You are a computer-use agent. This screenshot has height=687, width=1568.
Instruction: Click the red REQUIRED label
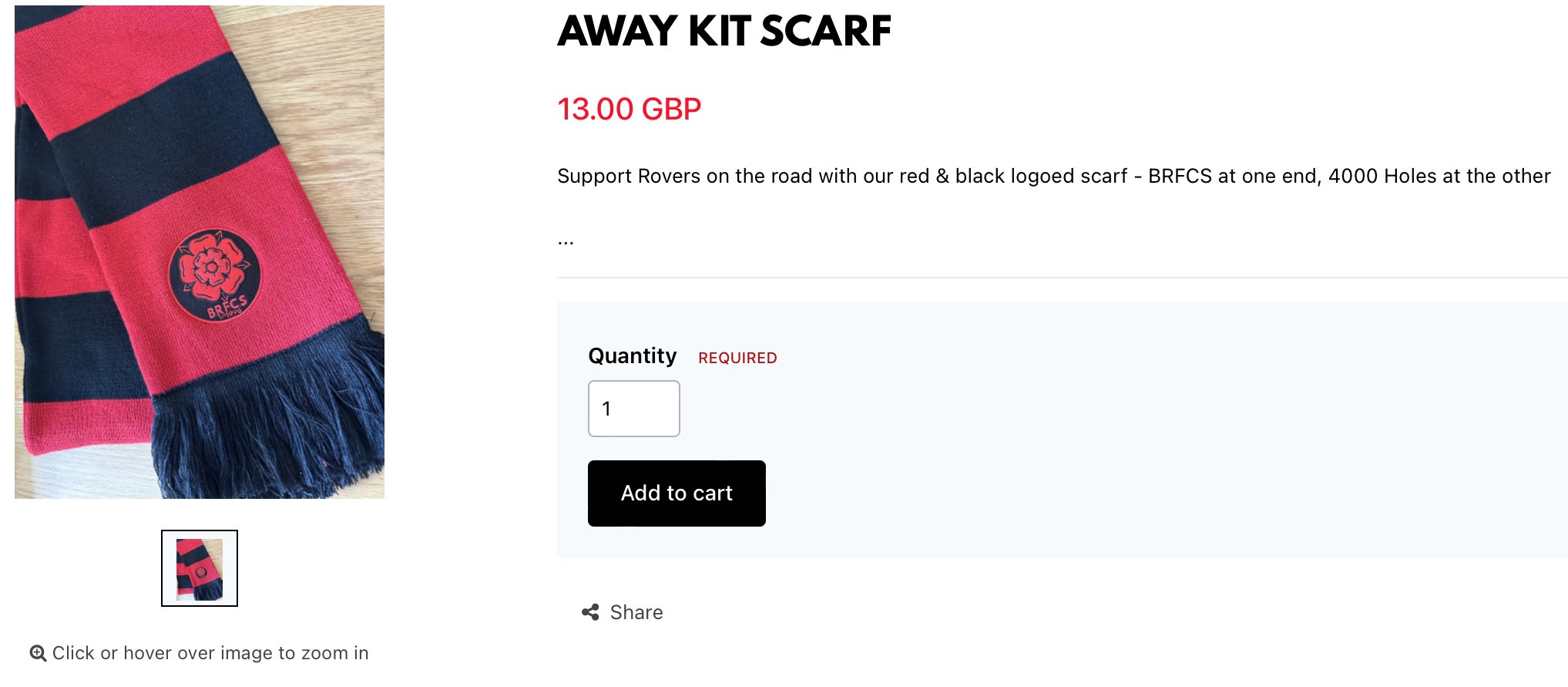[737, 358]
